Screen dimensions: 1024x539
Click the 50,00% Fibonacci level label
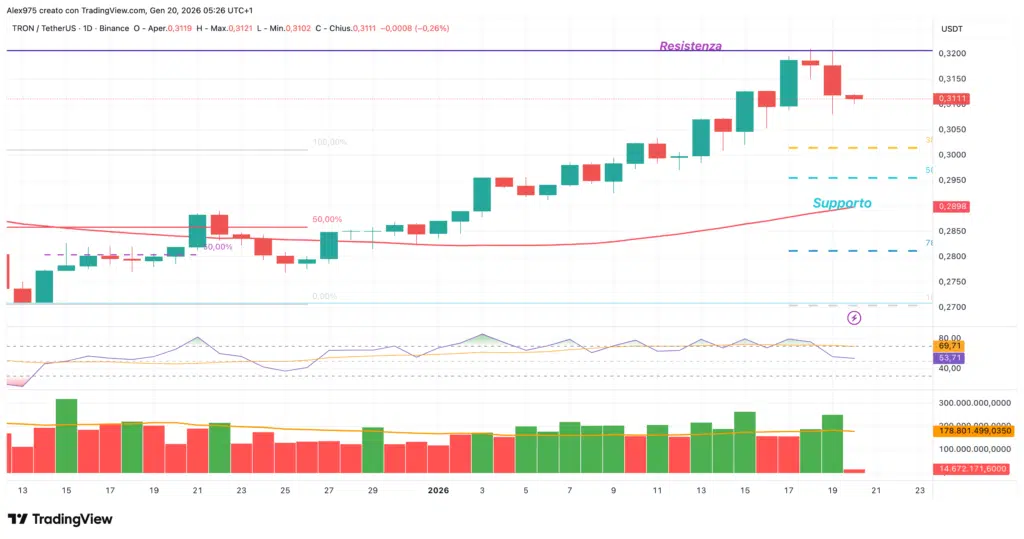coord(327,219)
